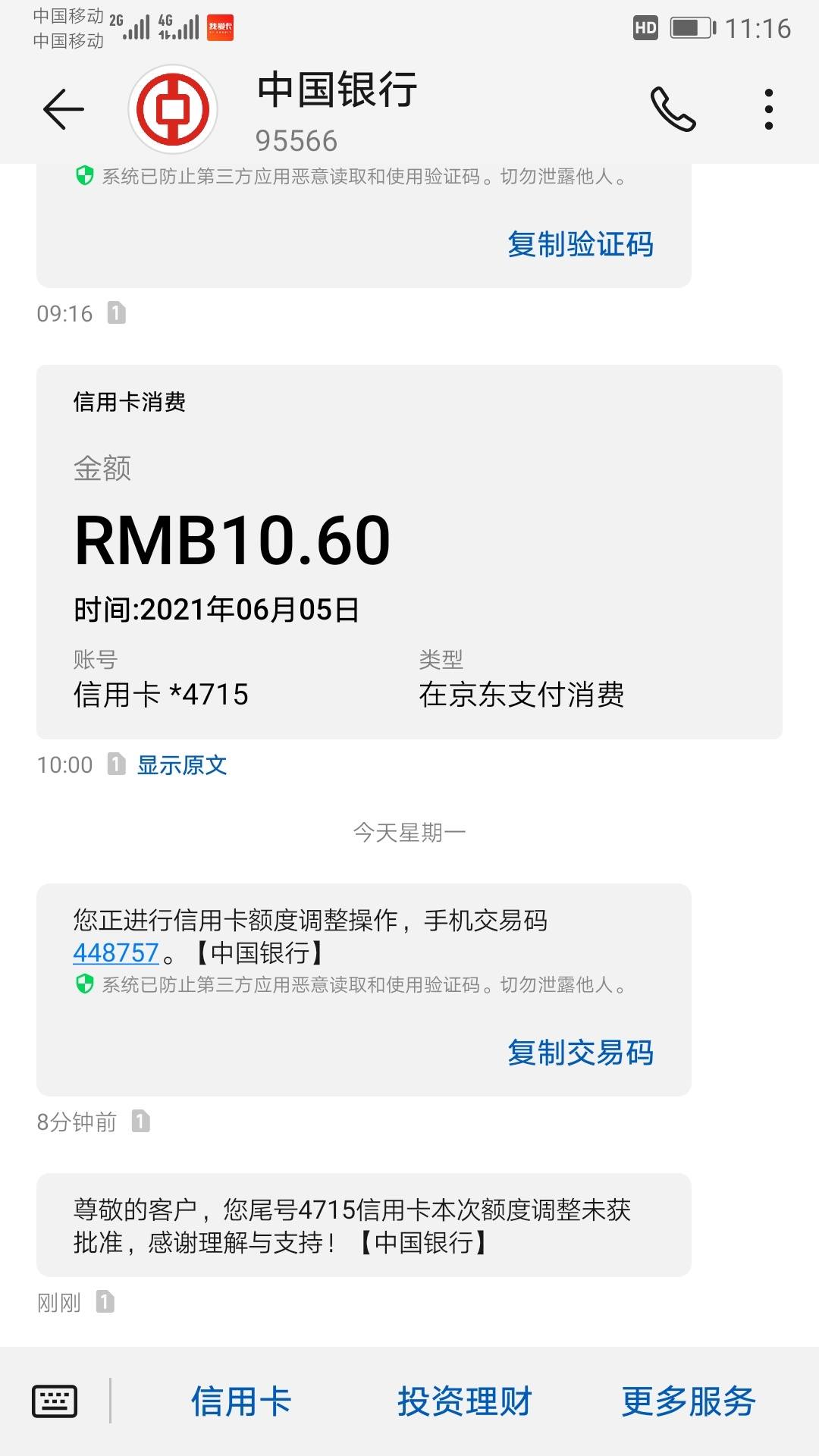Select the credit limit not approved message
This screenshot has width=819, height=1456.
pyautogui.click(x=364, y=1225)
